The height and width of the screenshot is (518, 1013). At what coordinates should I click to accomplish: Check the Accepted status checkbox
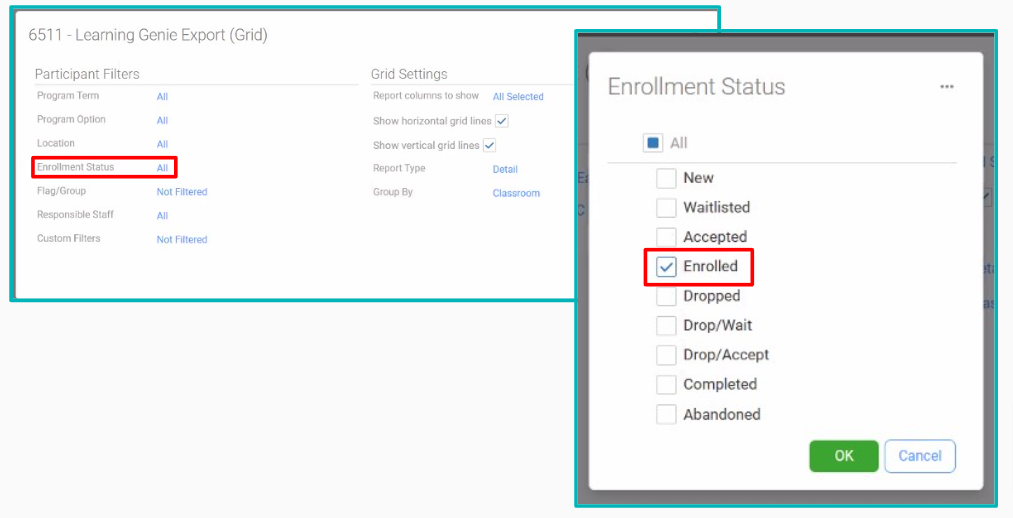[x=666, y=237]
